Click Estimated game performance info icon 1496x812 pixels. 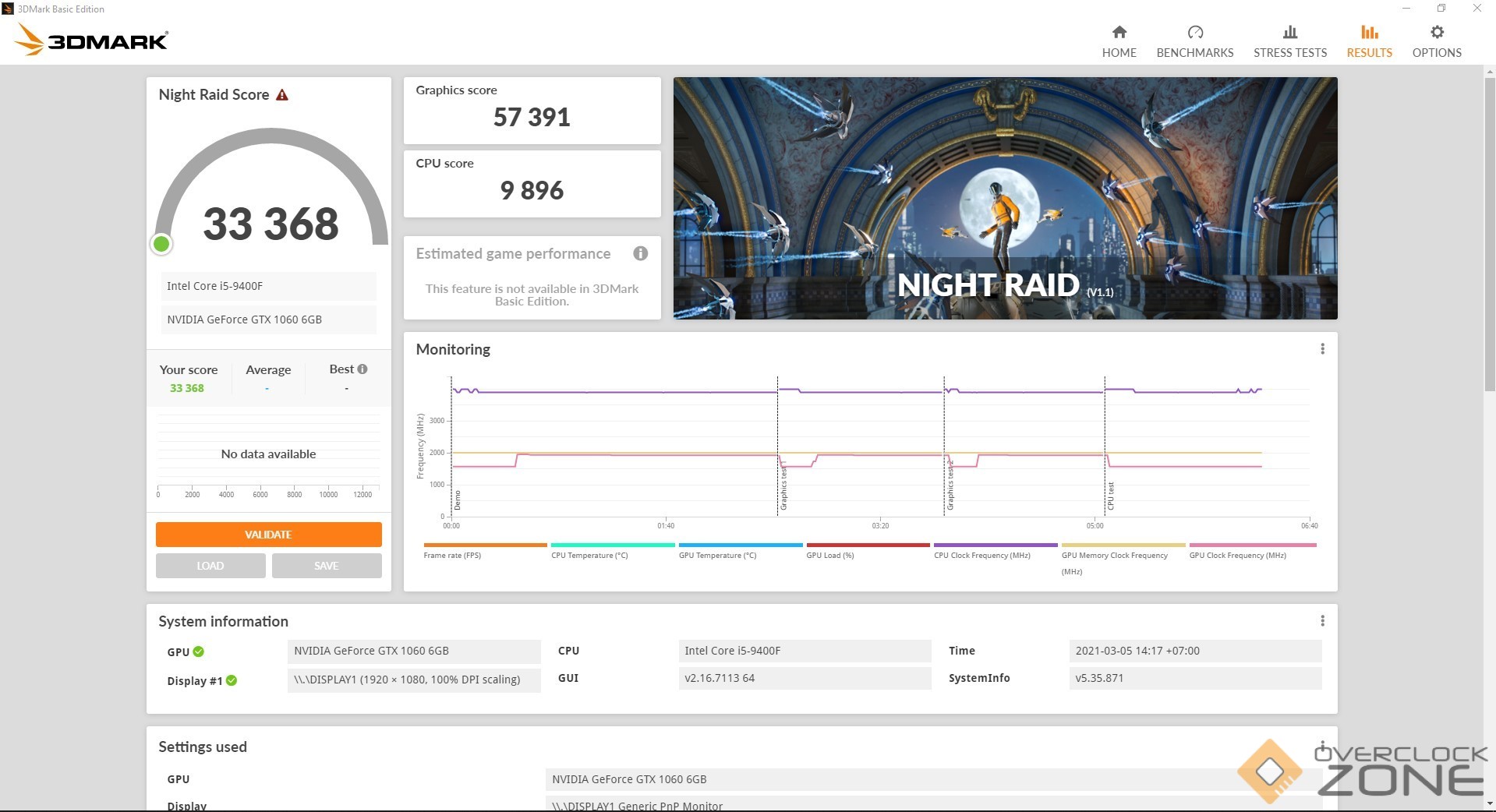click(640, 253)
